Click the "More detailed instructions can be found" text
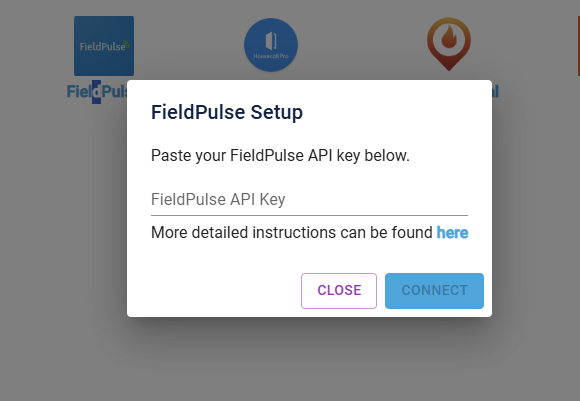Screen dimensions: 580x401 click(292, 233)
